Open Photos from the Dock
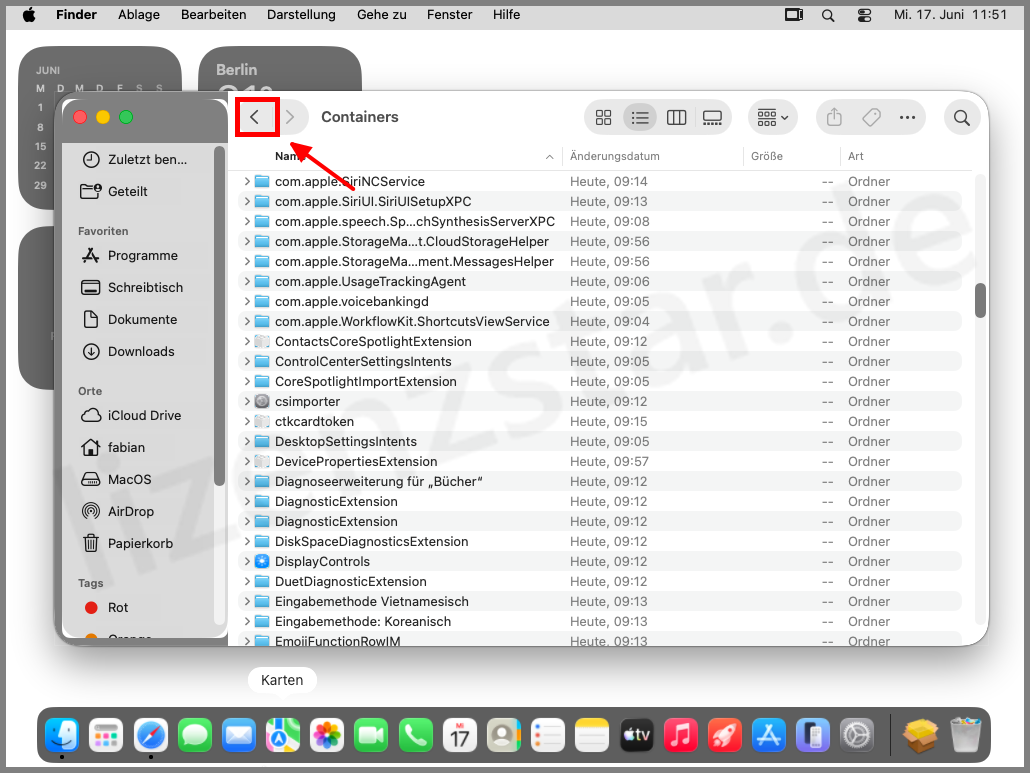This screenshot has width=1030, height=773. pyautogui.click(x=326, y=735)
